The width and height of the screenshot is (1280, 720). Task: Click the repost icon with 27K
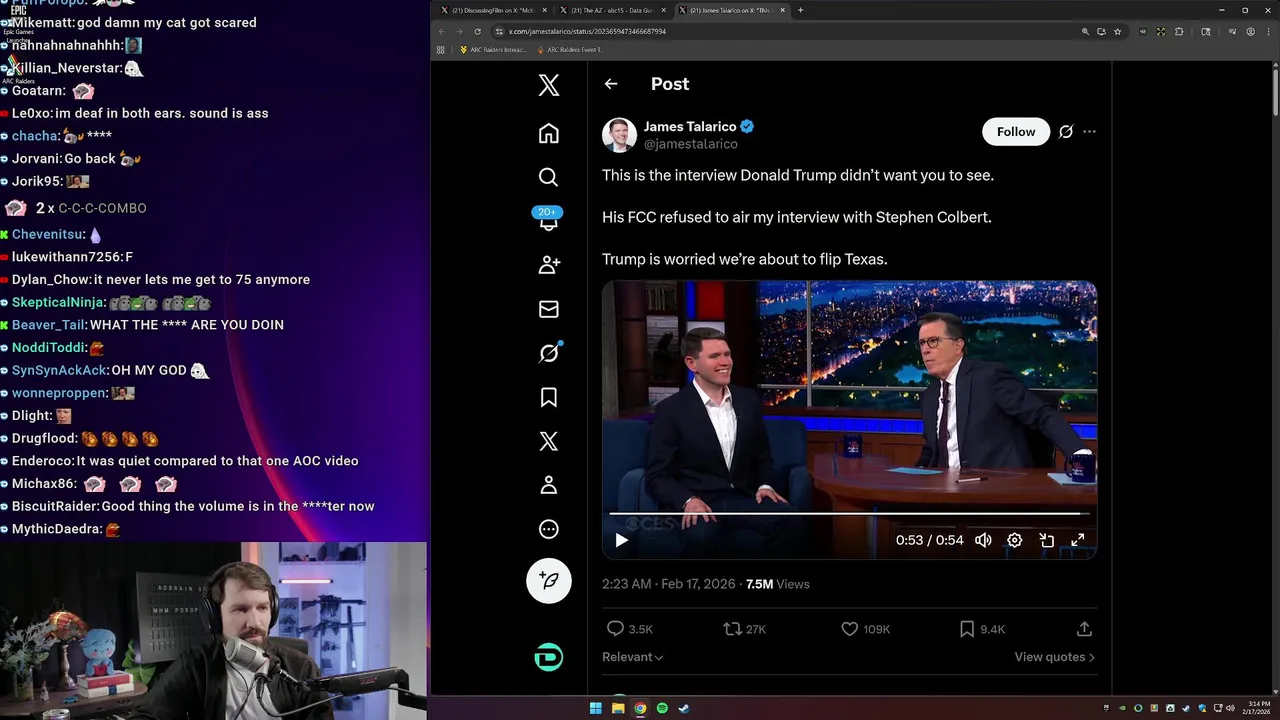coord(732,629)
